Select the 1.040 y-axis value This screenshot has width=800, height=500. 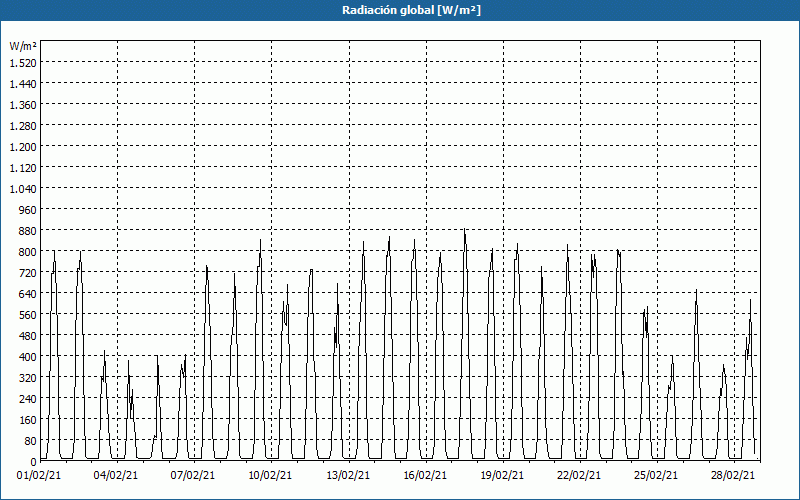[23, 189]
